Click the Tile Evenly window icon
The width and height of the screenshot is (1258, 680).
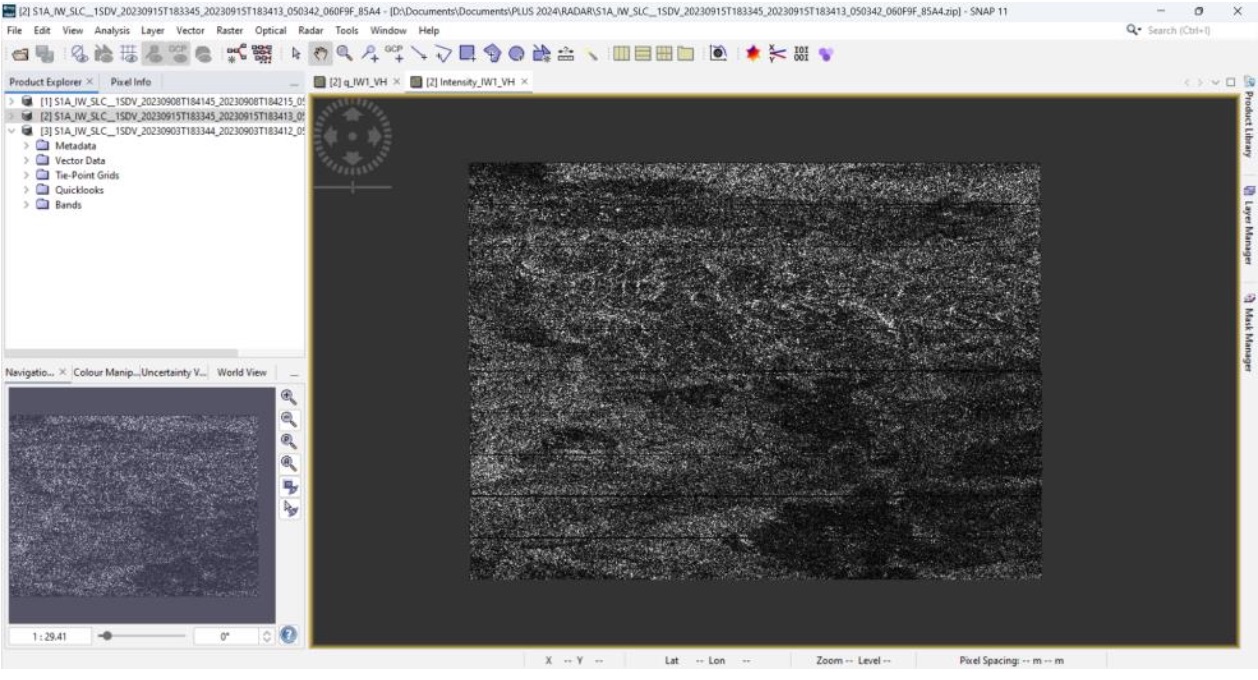pos(665,53)
